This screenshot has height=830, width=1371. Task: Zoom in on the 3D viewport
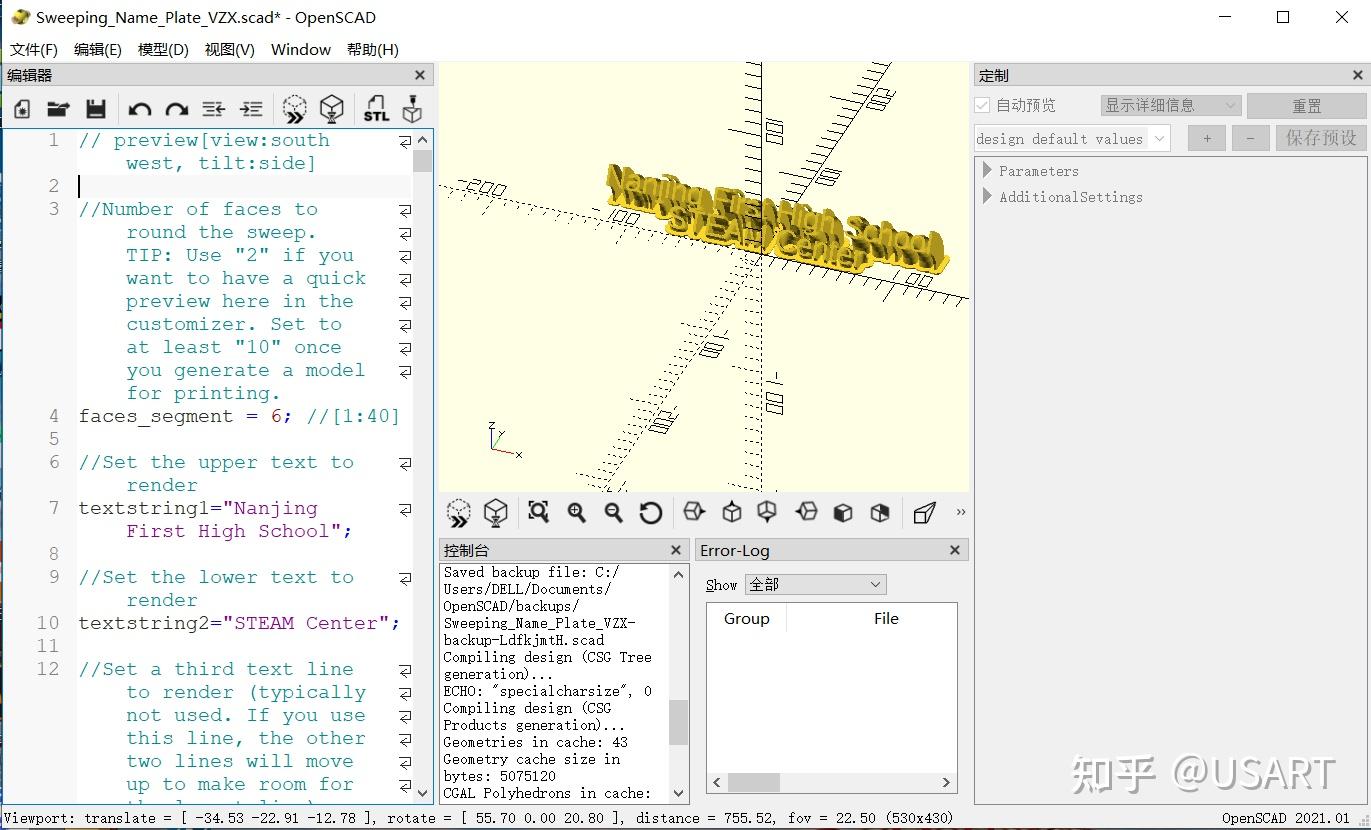(576, 512)
